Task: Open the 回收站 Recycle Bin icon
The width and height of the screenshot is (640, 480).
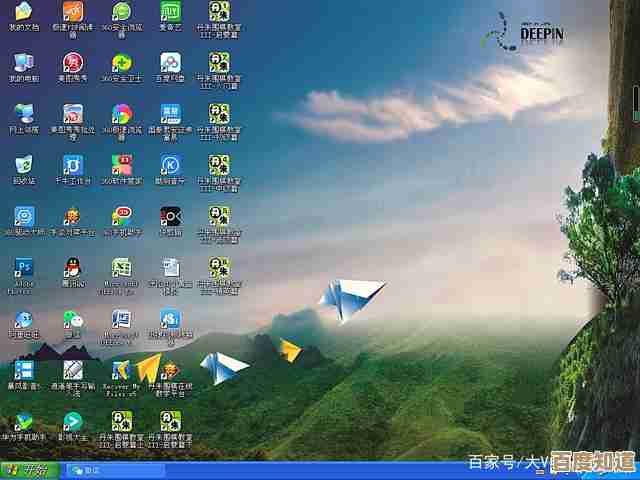Action: (23, 164)
